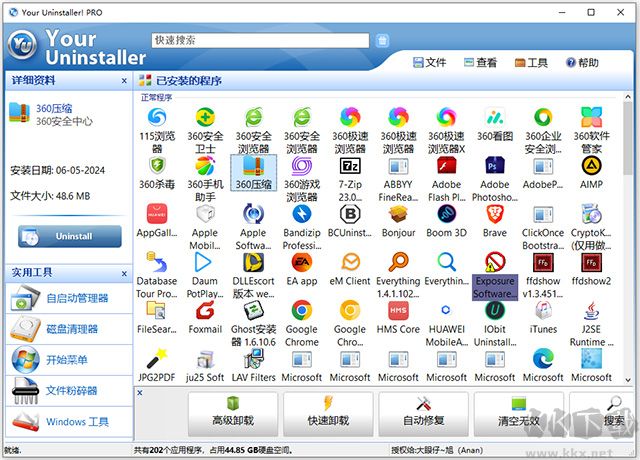640x460 pixels.
Task: Open the 工具 menu
Action: click(x=531, y=62)
